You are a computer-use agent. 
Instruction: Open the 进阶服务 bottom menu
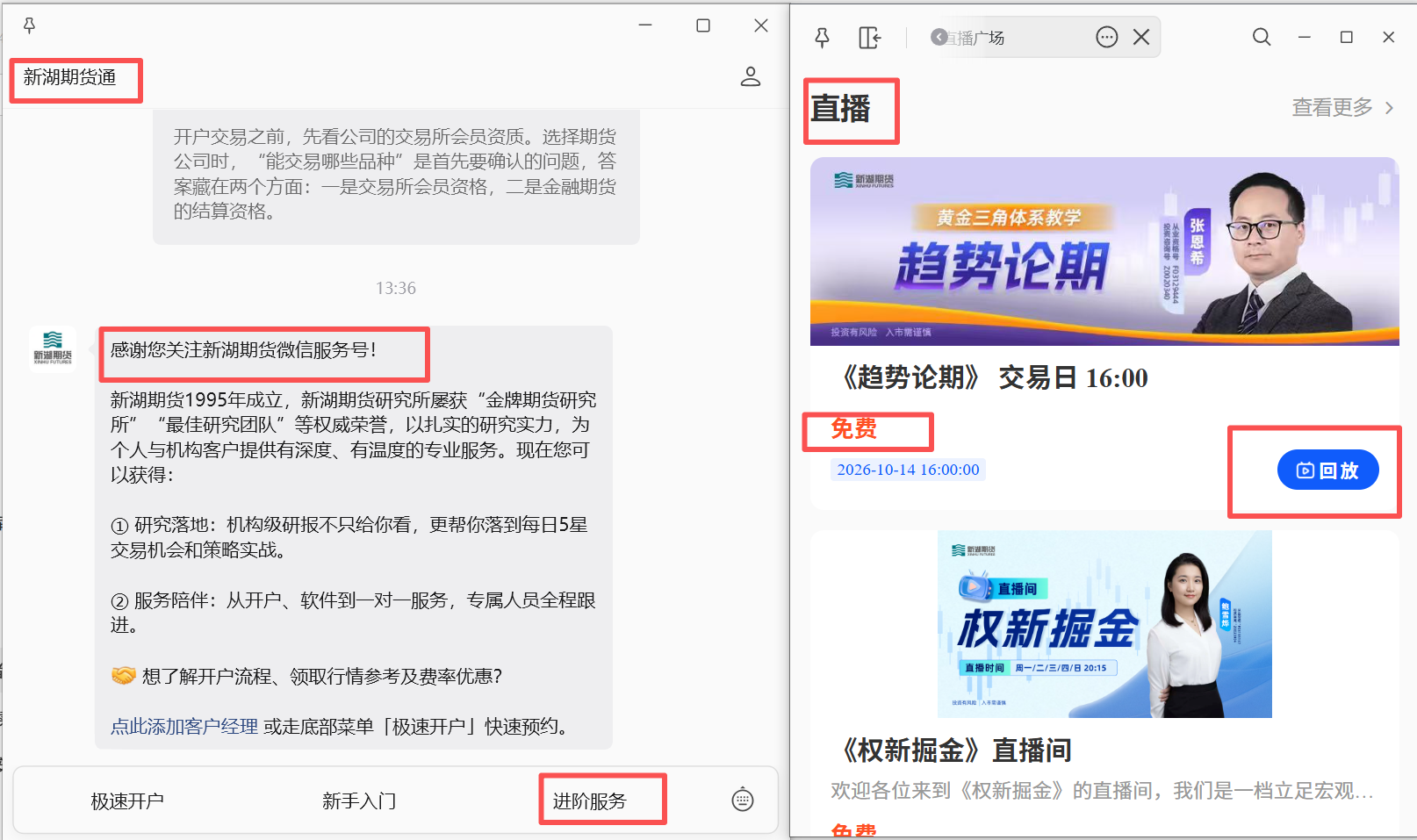[590, 801]
